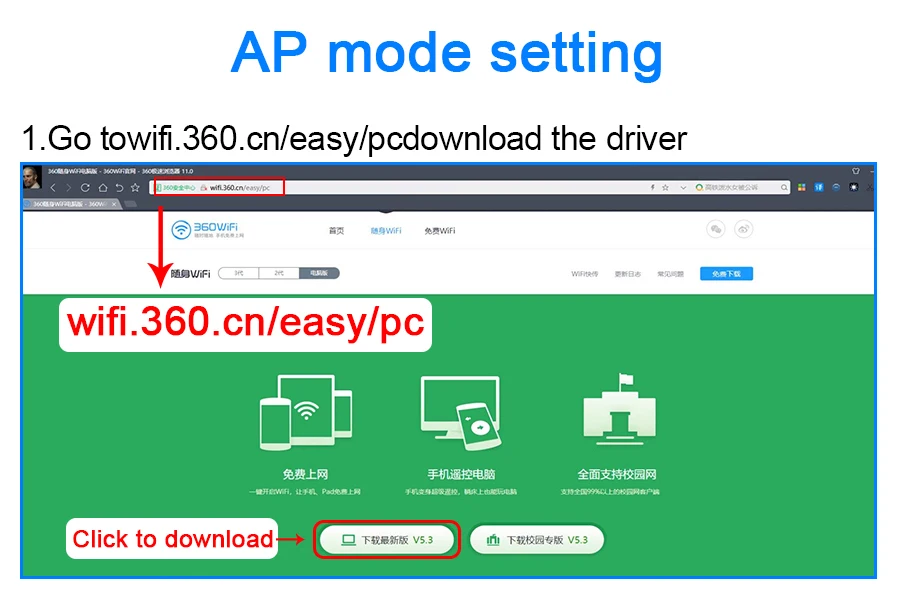Click the lightning speed-mode icon in address bar
900x606 pixels.
click(653, 188)
